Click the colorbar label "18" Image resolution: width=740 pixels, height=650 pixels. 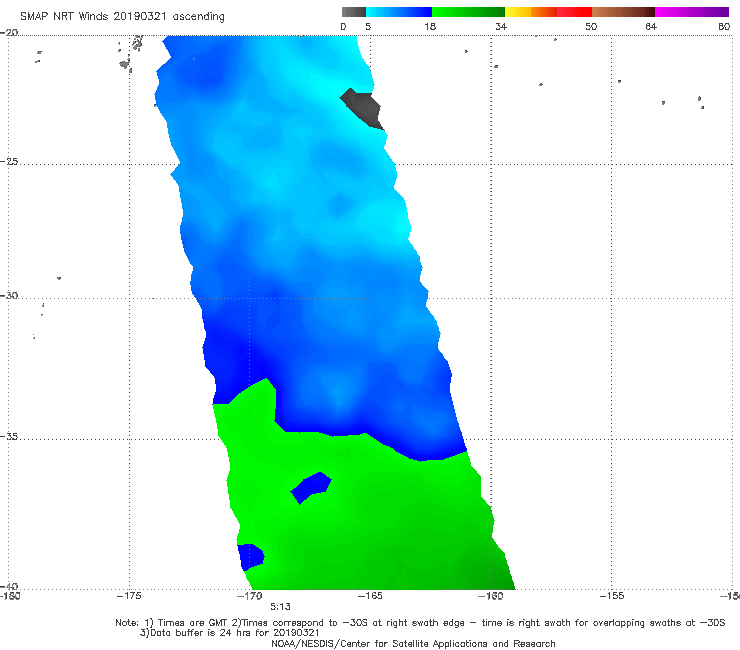click(x=430, y=27)
